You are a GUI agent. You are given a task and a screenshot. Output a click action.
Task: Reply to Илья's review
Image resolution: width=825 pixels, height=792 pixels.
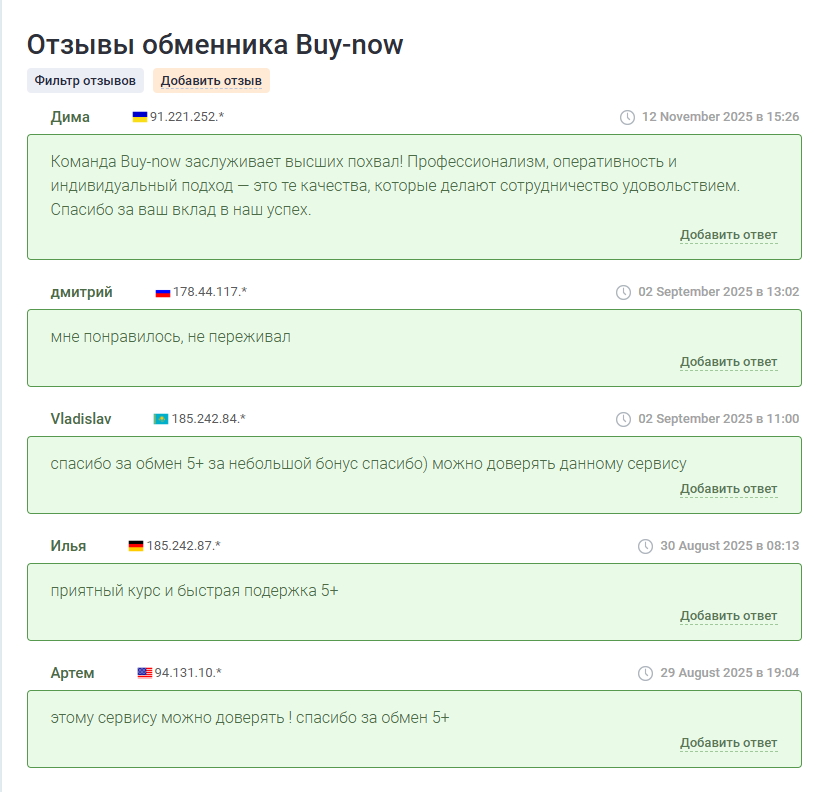(x=728, y=616)
